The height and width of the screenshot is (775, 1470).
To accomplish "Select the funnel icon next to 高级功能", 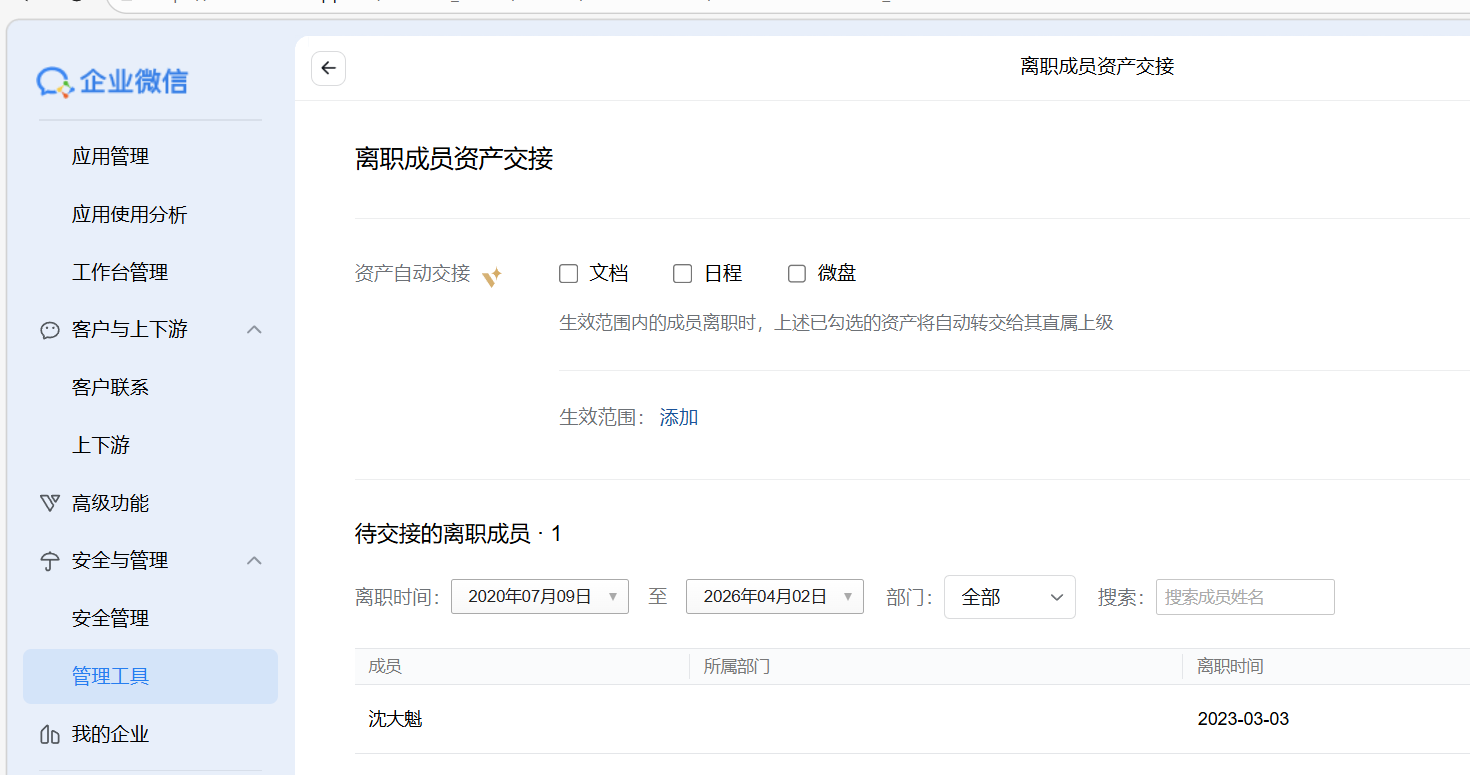I will (x=50, y=502).
